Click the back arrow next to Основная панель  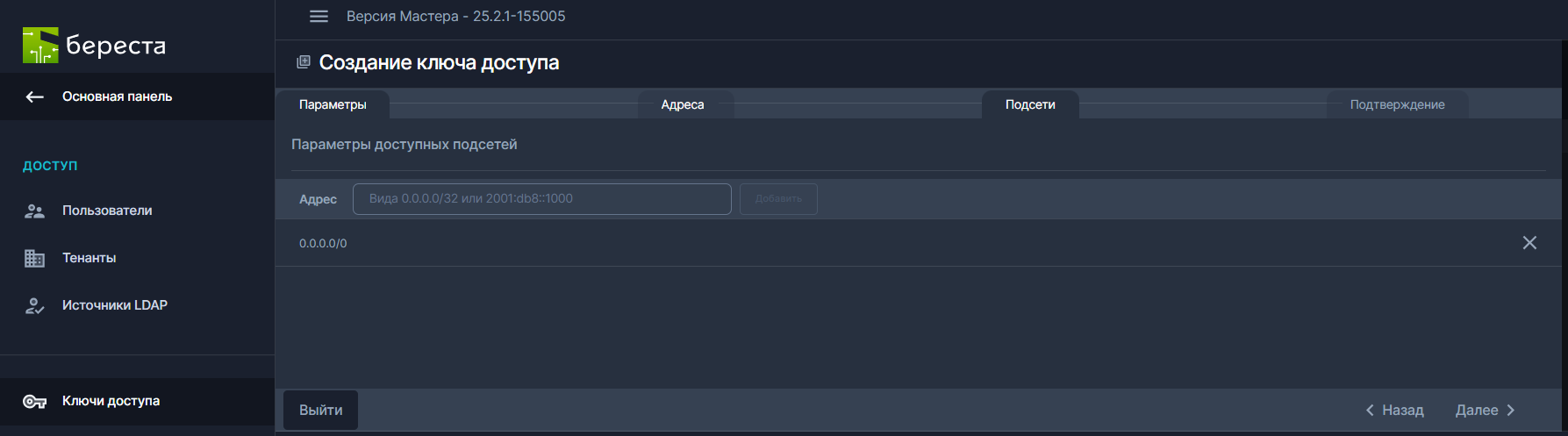(x=35, y=96)
